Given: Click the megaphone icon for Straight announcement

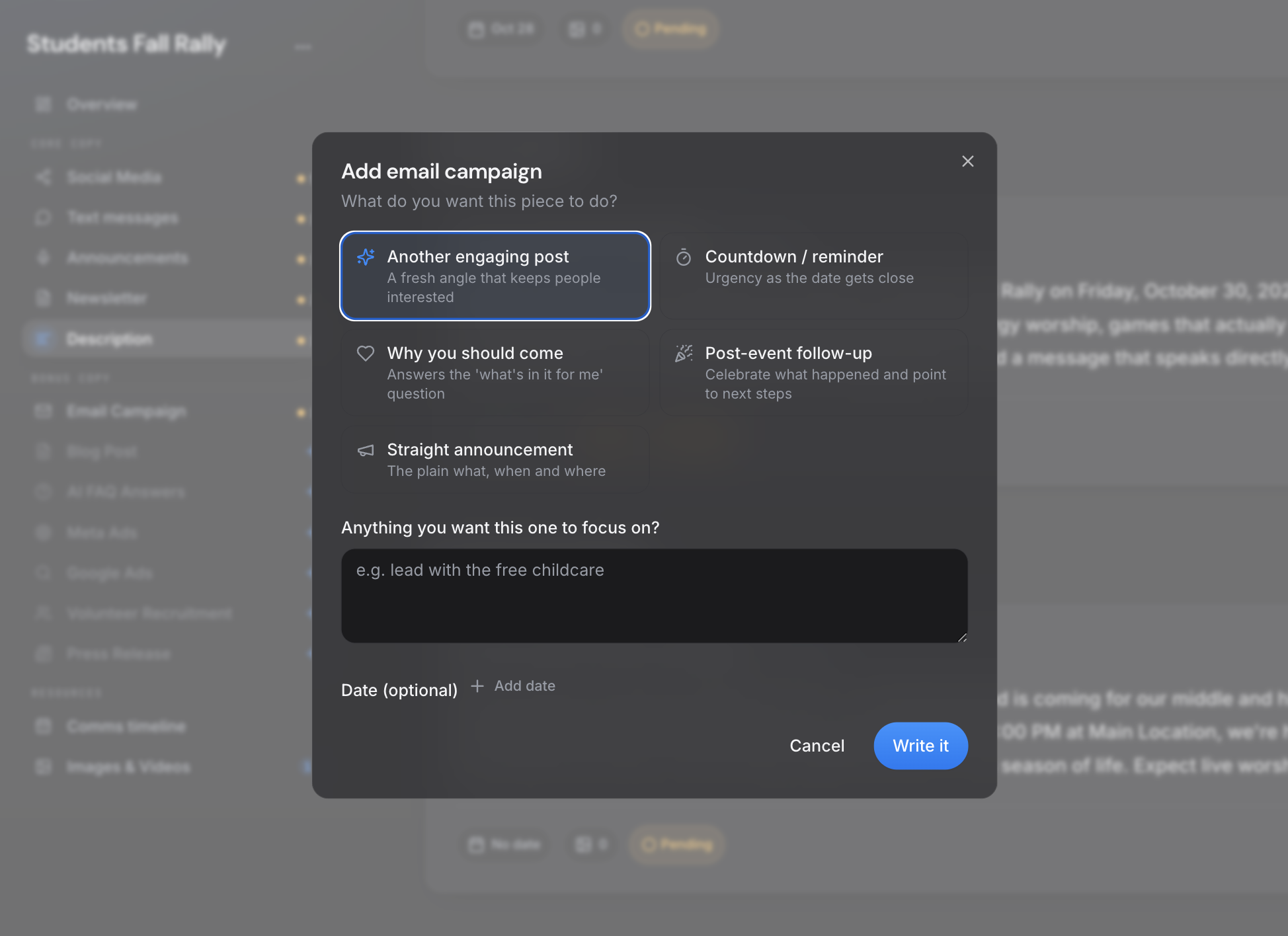Looking at the screenshot, I should pos(366,450).
